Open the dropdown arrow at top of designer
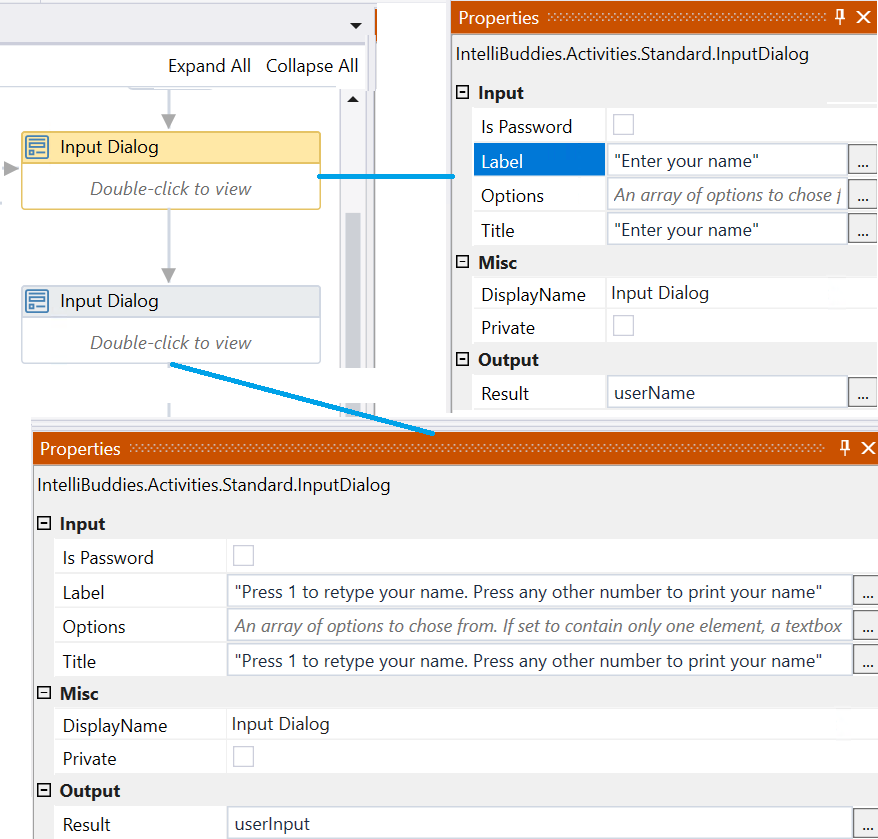878x839 pixels. point(355,25)
